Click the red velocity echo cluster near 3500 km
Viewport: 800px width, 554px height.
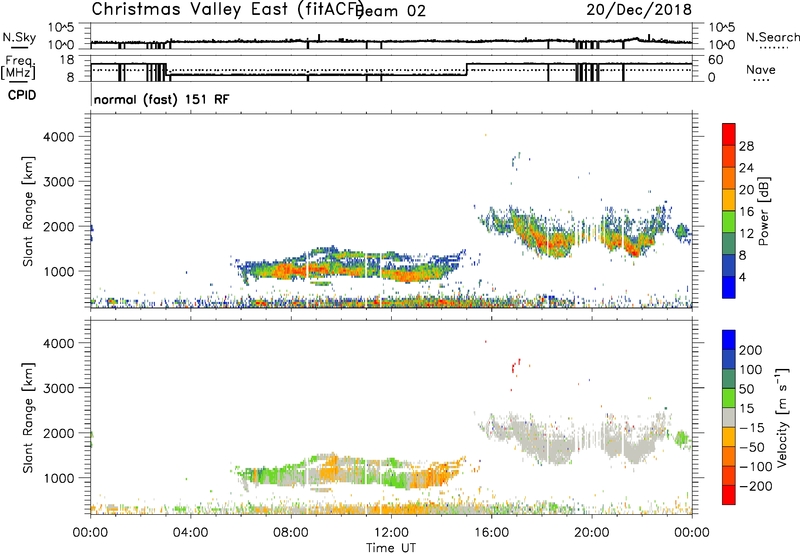click(x=516, y=366)
